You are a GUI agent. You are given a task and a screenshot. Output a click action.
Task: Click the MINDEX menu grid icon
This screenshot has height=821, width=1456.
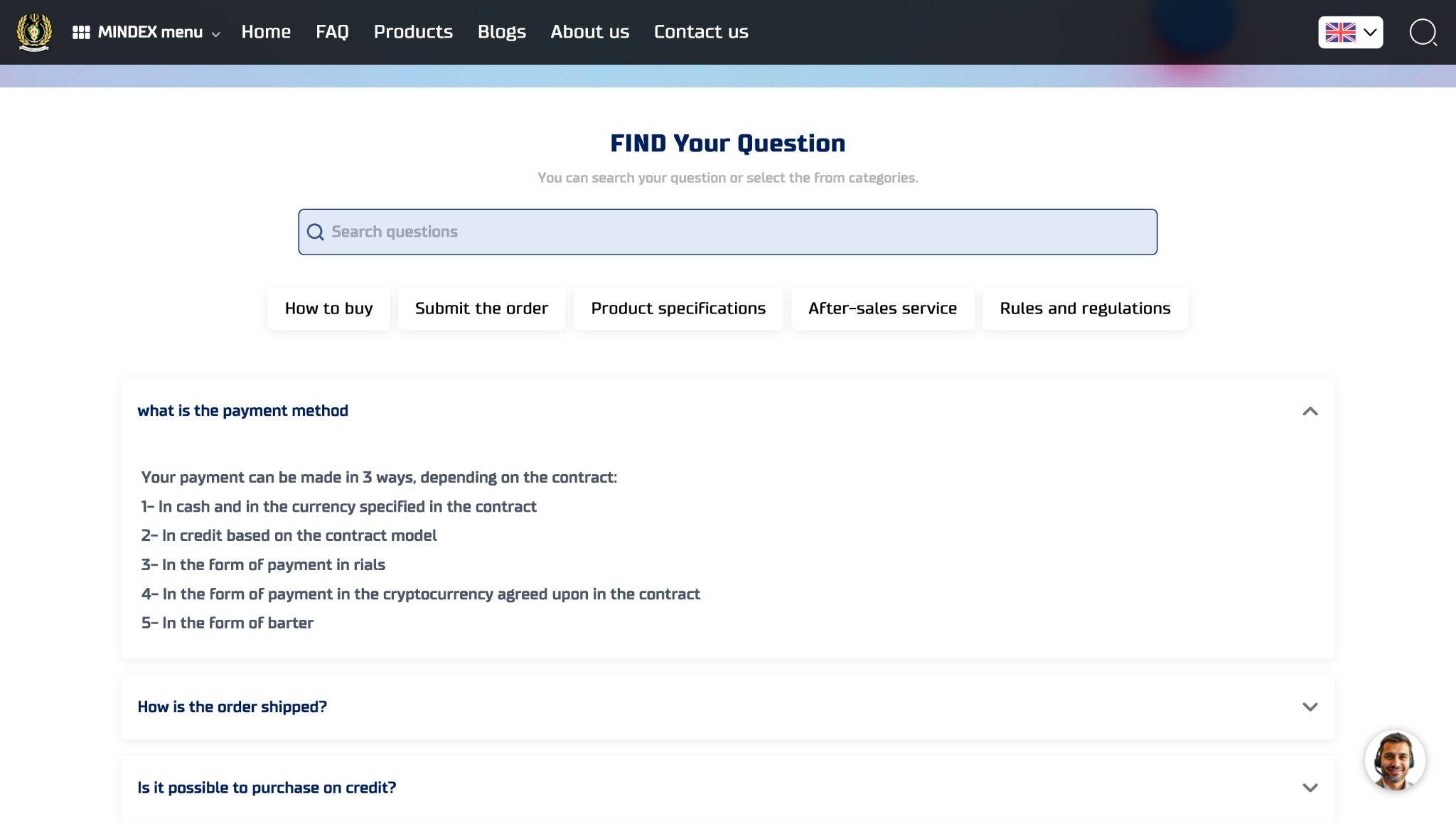(81, 33)
